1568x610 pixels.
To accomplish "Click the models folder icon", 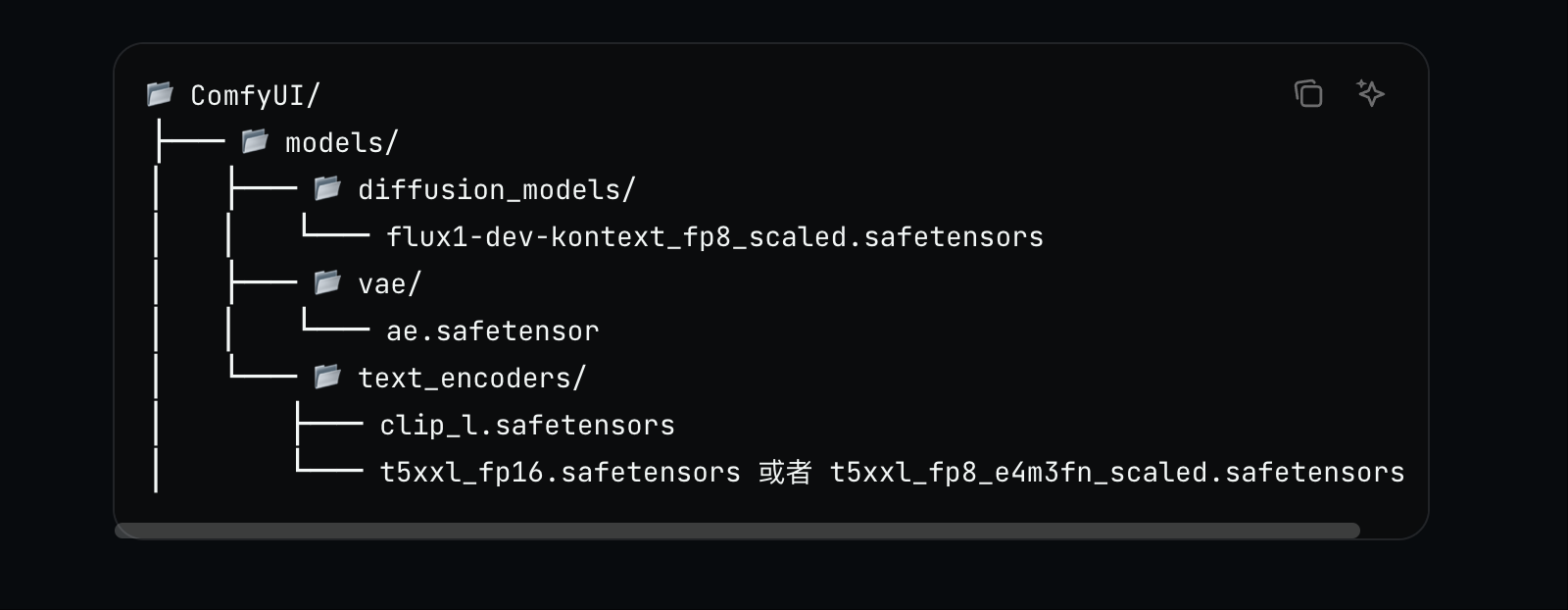I will coord(255,141).
